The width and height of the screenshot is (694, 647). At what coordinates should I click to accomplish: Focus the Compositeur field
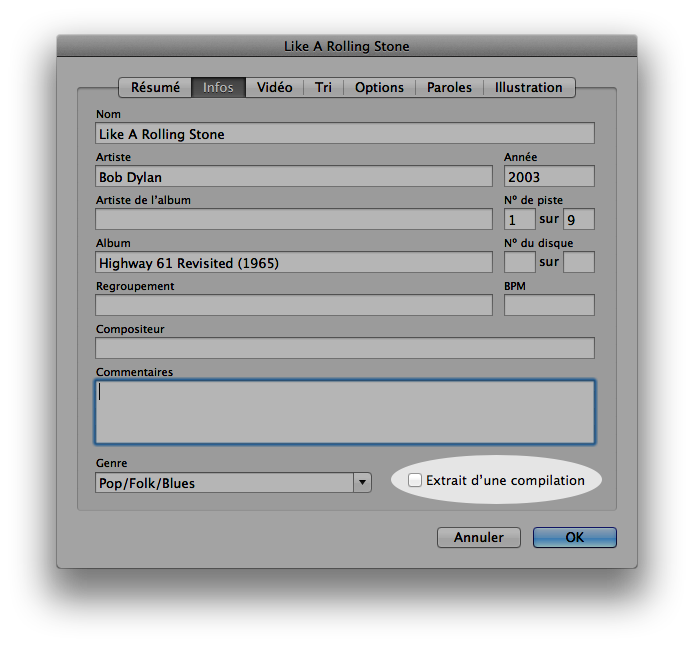click(x=345, y=348)
